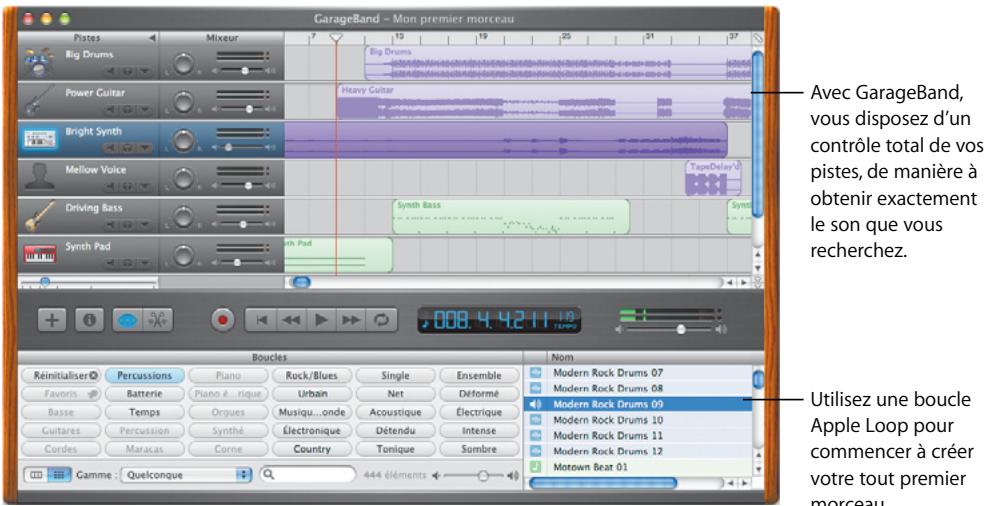Click the Nom column header
The width and height of the screenshot is (987, 506).
coord(648,357)
